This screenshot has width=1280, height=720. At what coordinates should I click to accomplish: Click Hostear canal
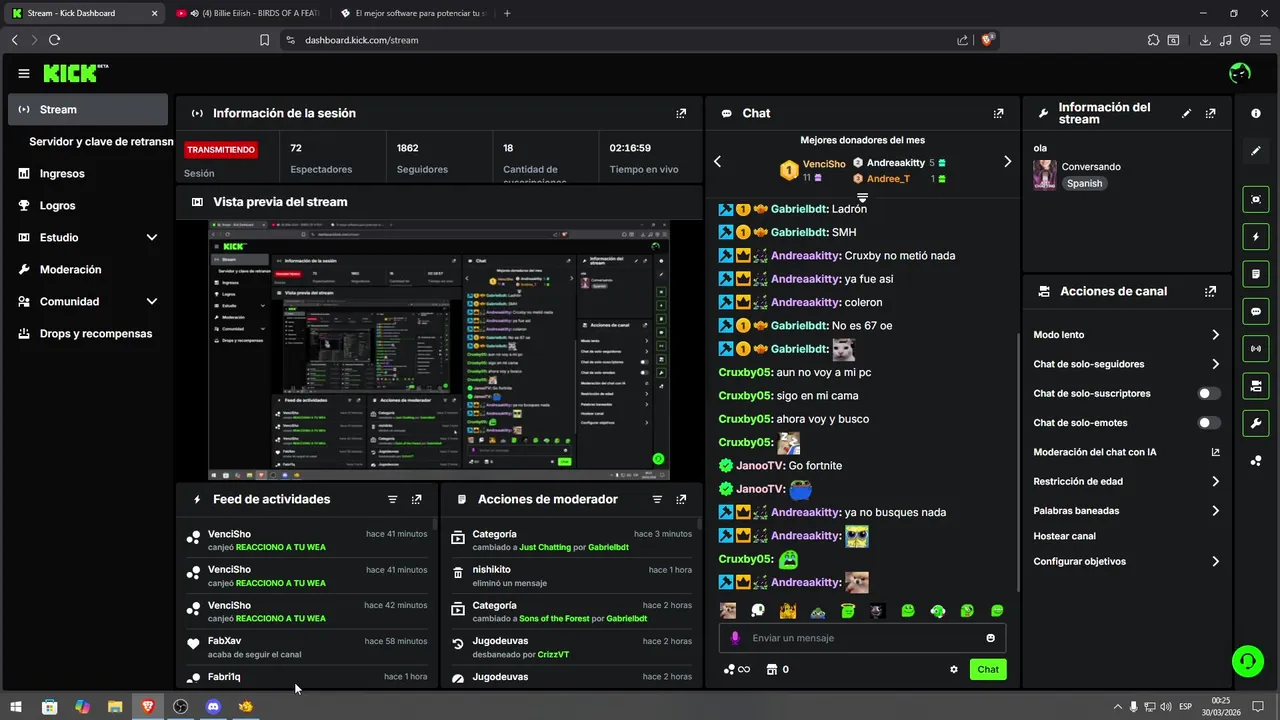tap(1064, 537)
